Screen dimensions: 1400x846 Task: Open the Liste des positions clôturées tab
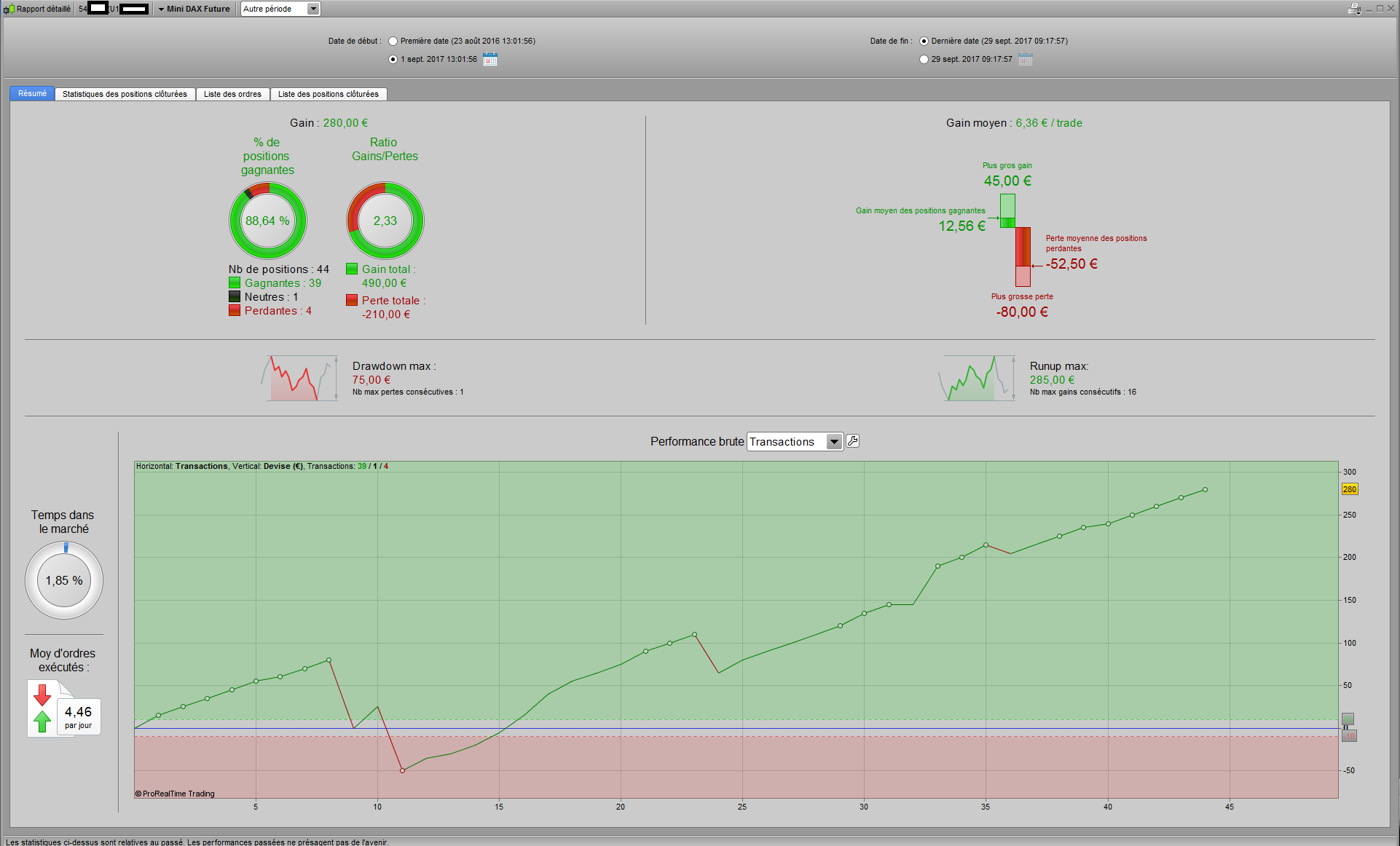328,94
